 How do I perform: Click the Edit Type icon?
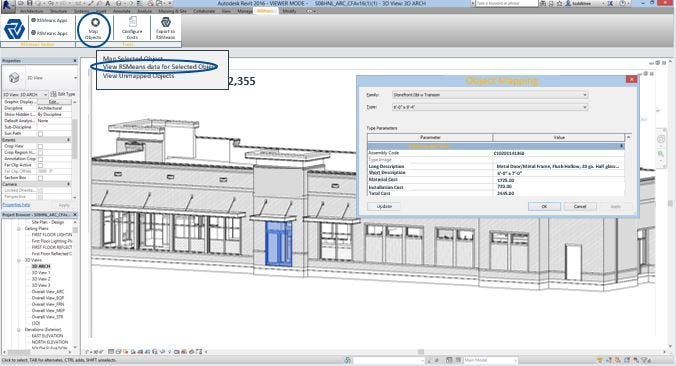53,94
